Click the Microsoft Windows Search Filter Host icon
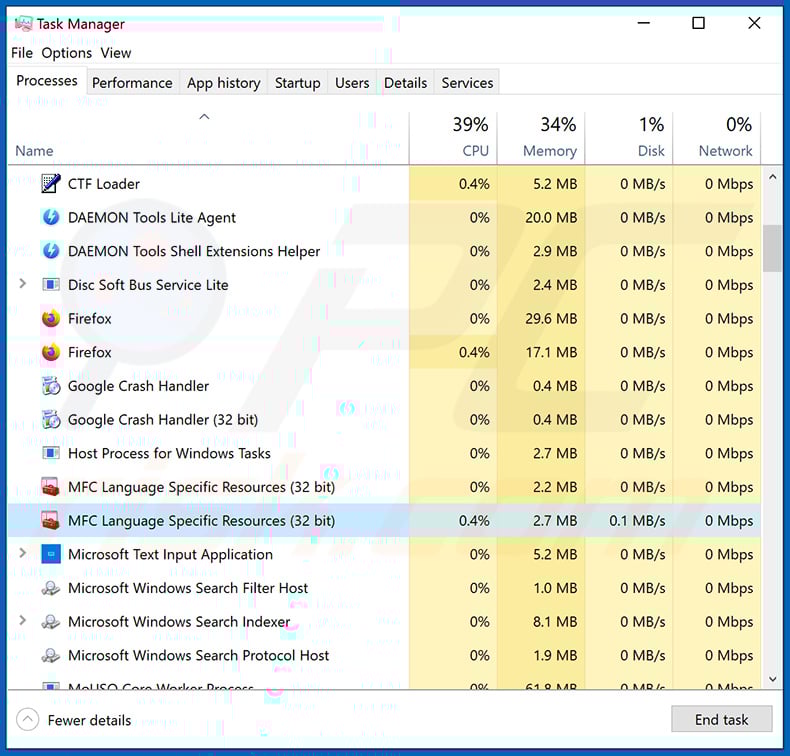 (51, 588)
